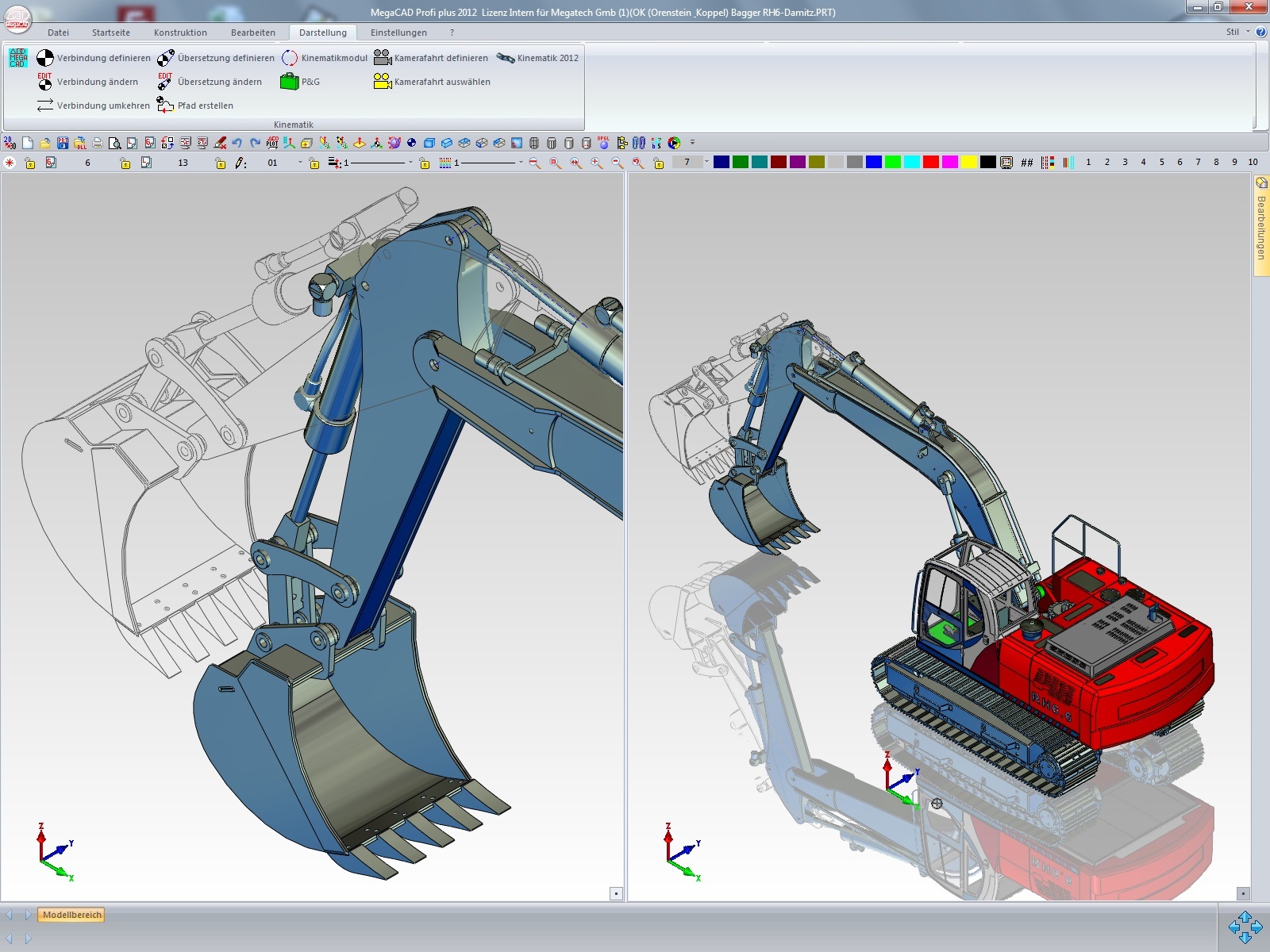Open the Kinematik 2012 tool

(x=506, y=58)
